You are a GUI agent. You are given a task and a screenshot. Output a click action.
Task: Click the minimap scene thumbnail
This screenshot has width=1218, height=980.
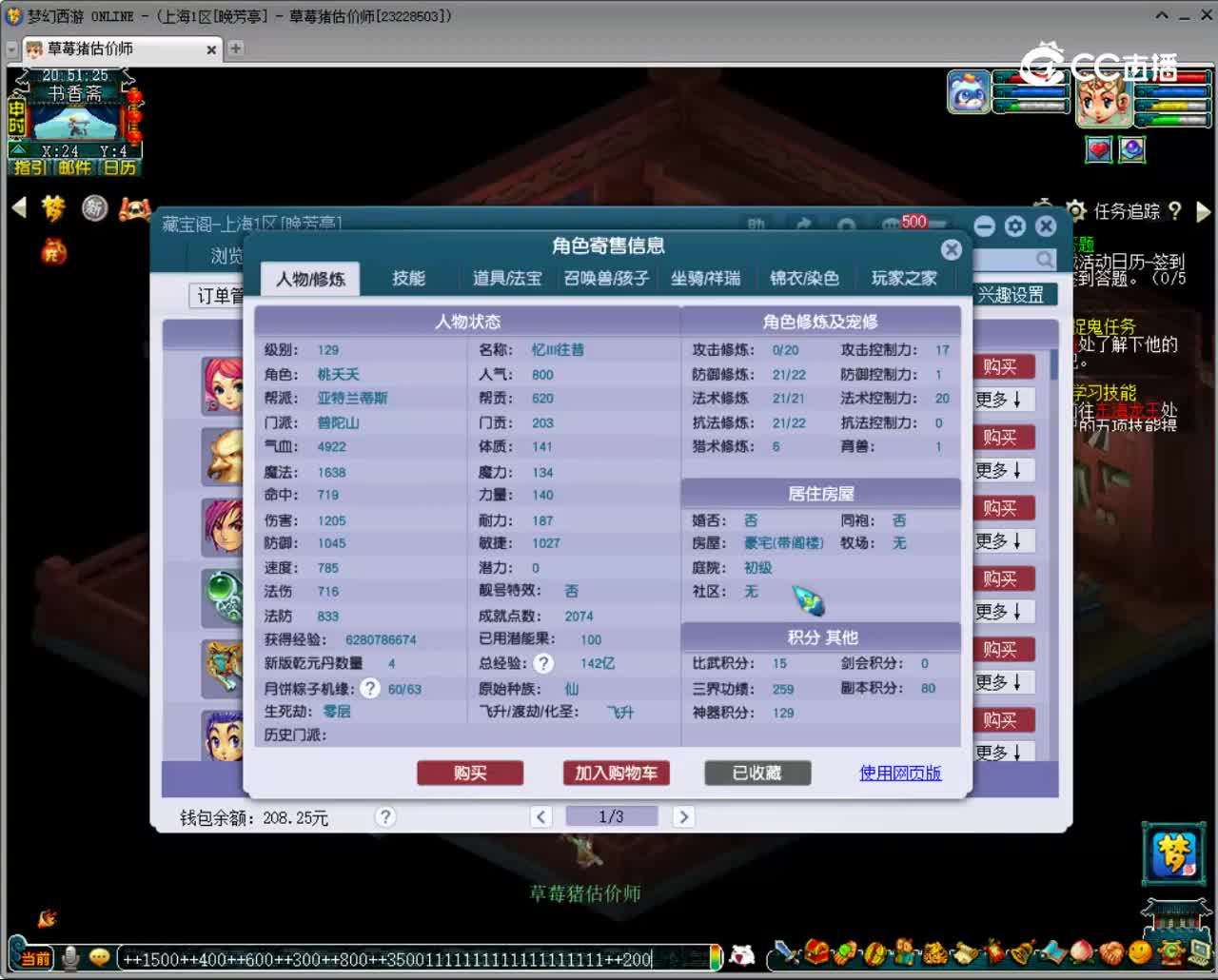point(74,124)
